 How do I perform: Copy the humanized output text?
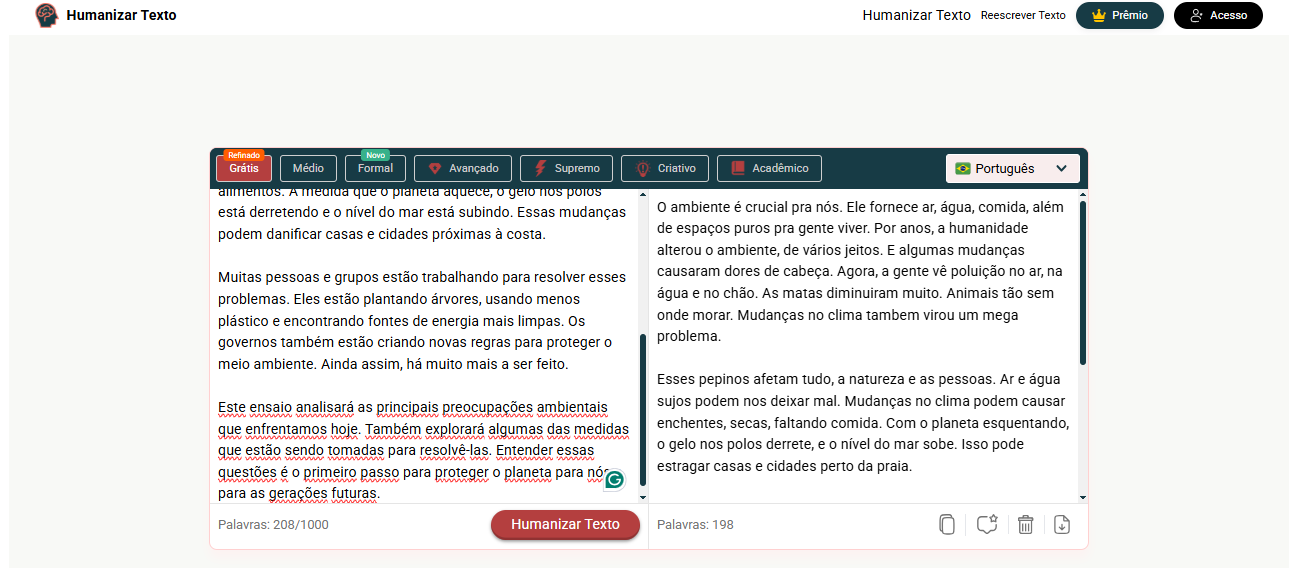coord(946,525)
